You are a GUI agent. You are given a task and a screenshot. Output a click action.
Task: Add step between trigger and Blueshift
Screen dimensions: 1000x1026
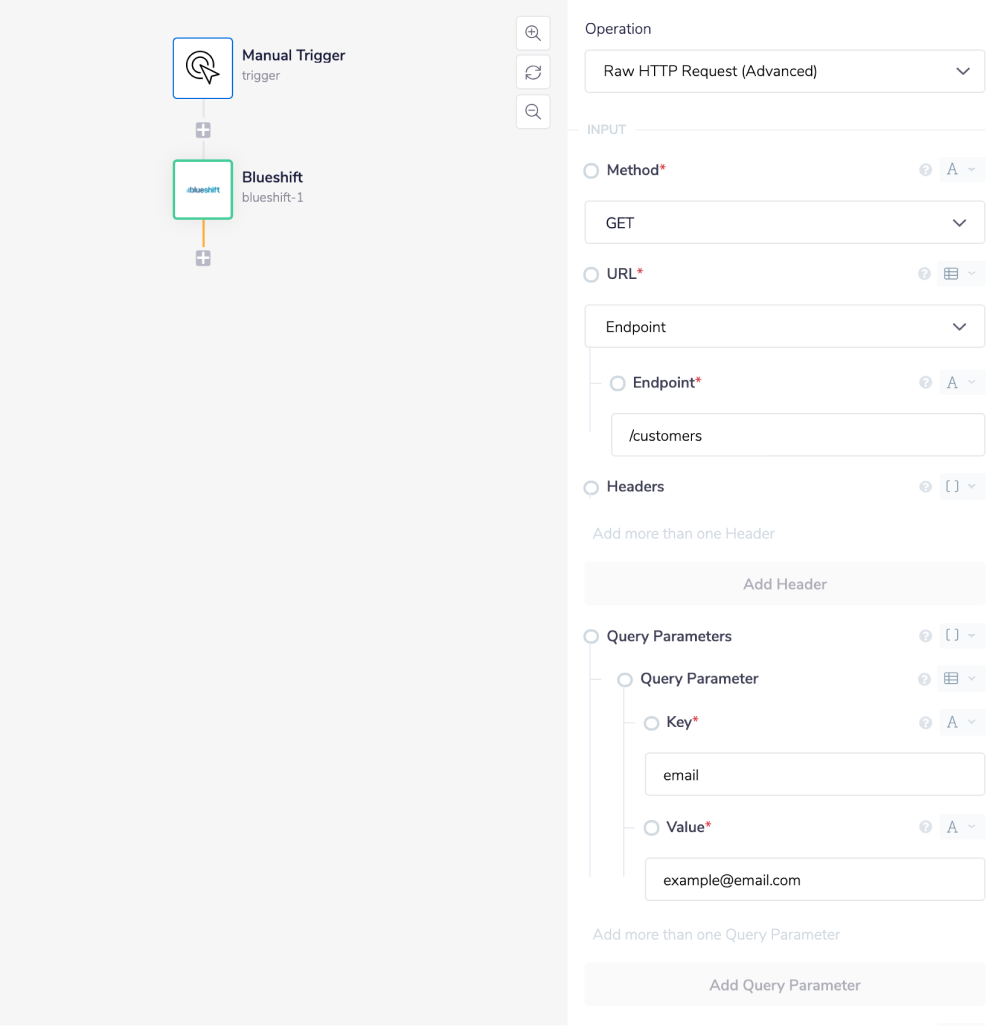click(x=203, y=130)
